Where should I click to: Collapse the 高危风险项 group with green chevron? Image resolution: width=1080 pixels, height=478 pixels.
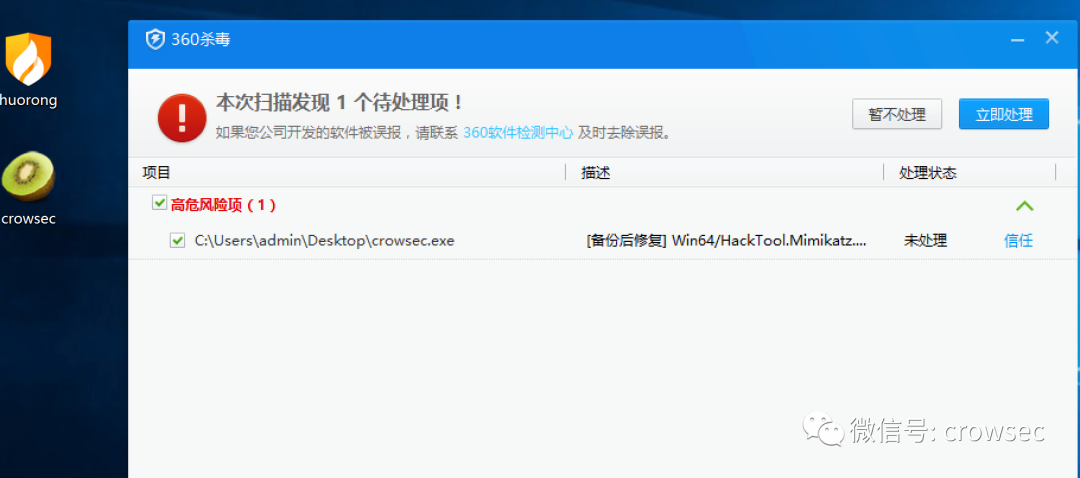(1025, 205)
